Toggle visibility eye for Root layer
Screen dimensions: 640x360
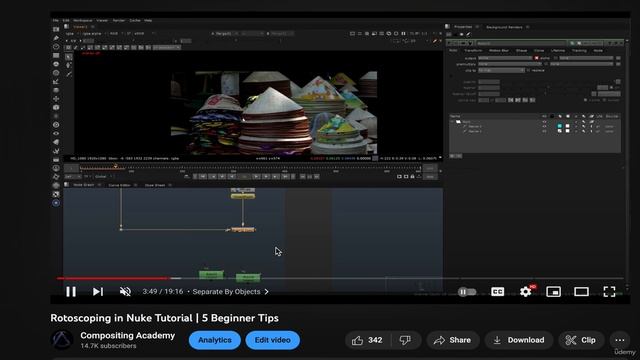point(544,122)
